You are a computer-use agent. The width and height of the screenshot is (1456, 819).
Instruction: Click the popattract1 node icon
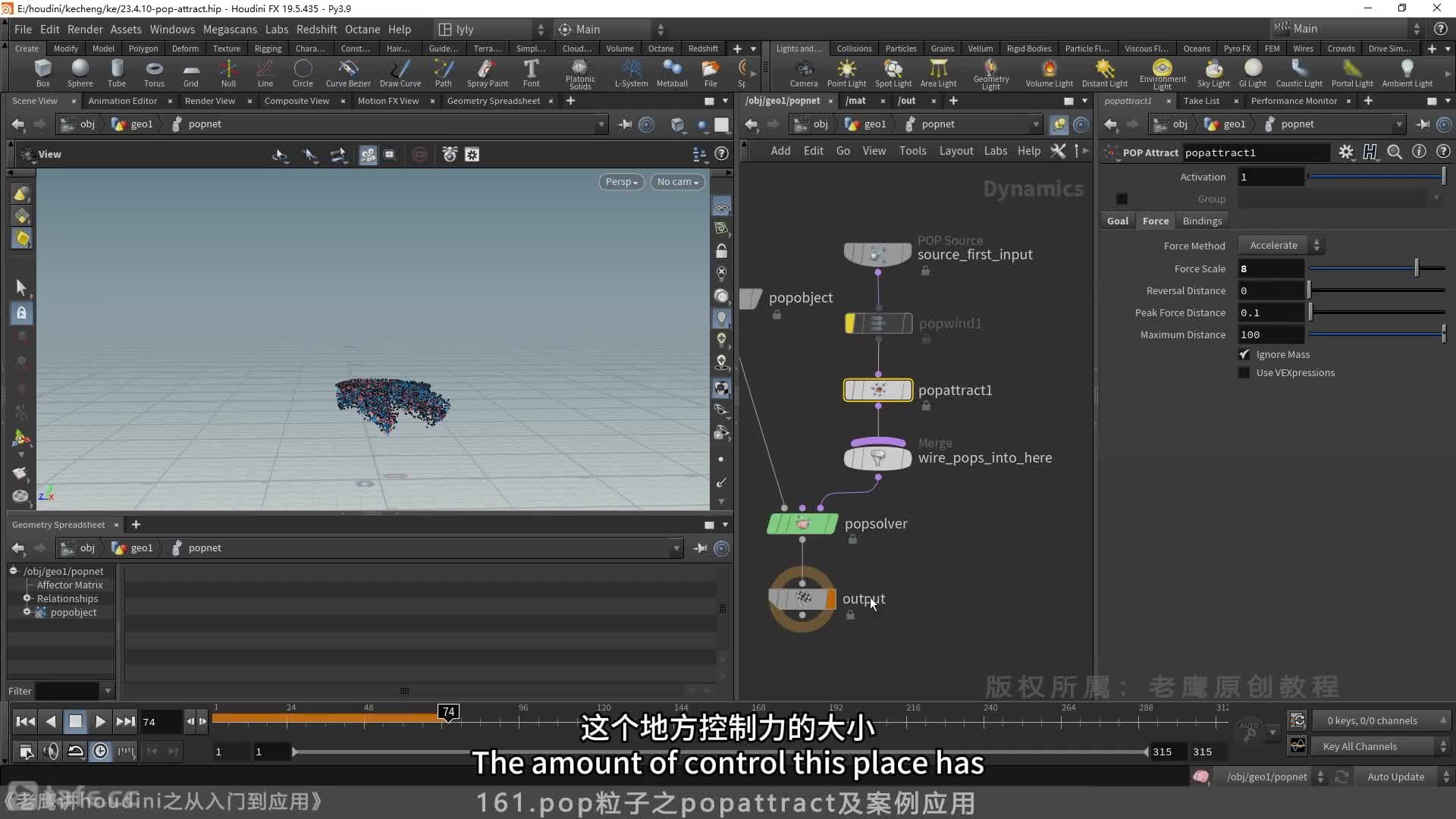click(878, 390)
